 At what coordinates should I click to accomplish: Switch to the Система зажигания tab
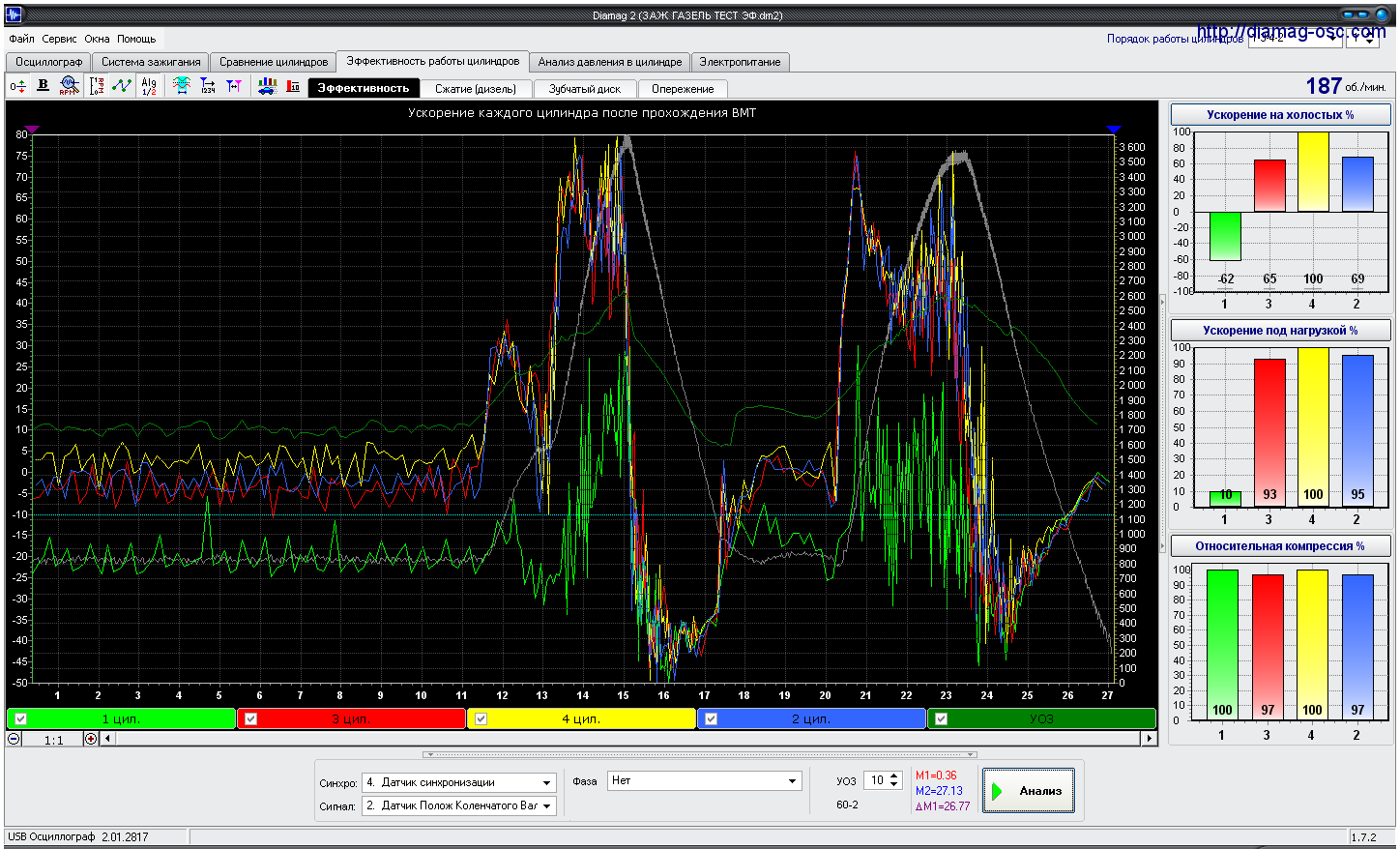click(151, 62)
